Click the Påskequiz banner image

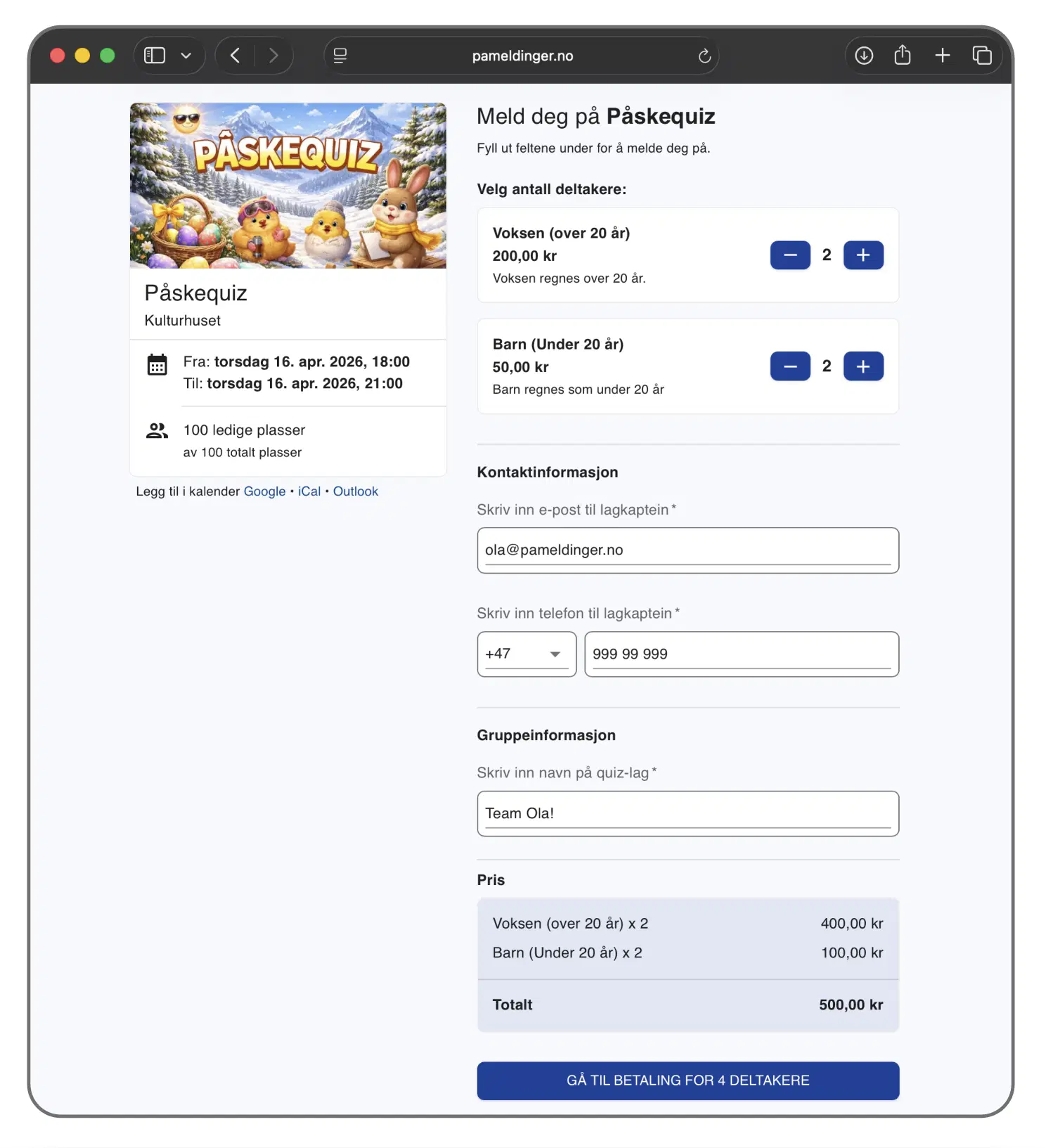tap(288, 186)
